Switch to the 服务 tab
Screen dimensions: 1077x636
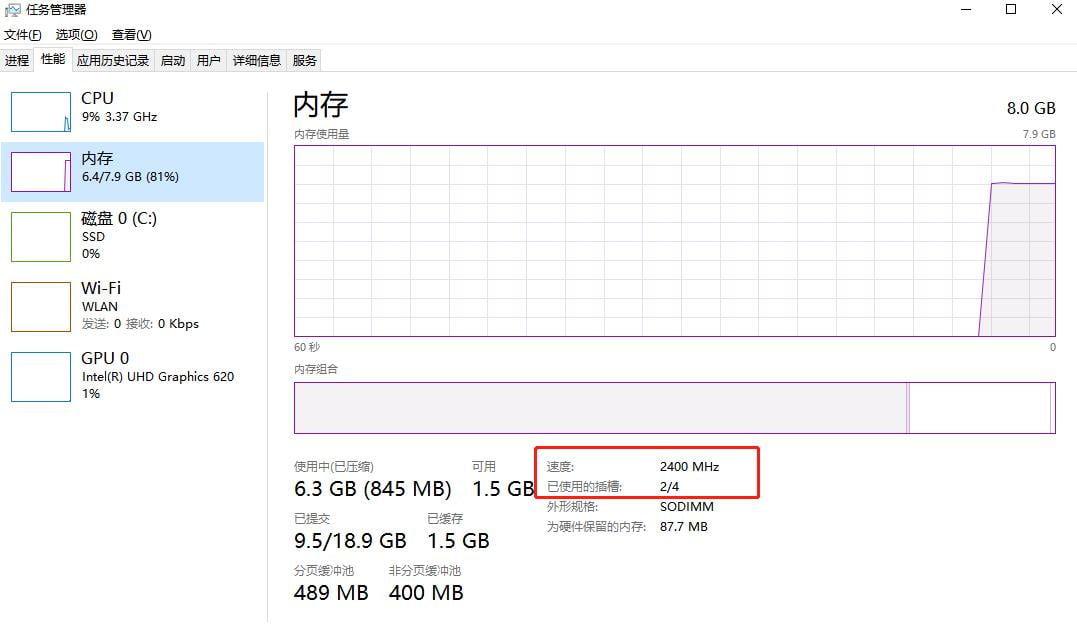(x=305, y=61)
